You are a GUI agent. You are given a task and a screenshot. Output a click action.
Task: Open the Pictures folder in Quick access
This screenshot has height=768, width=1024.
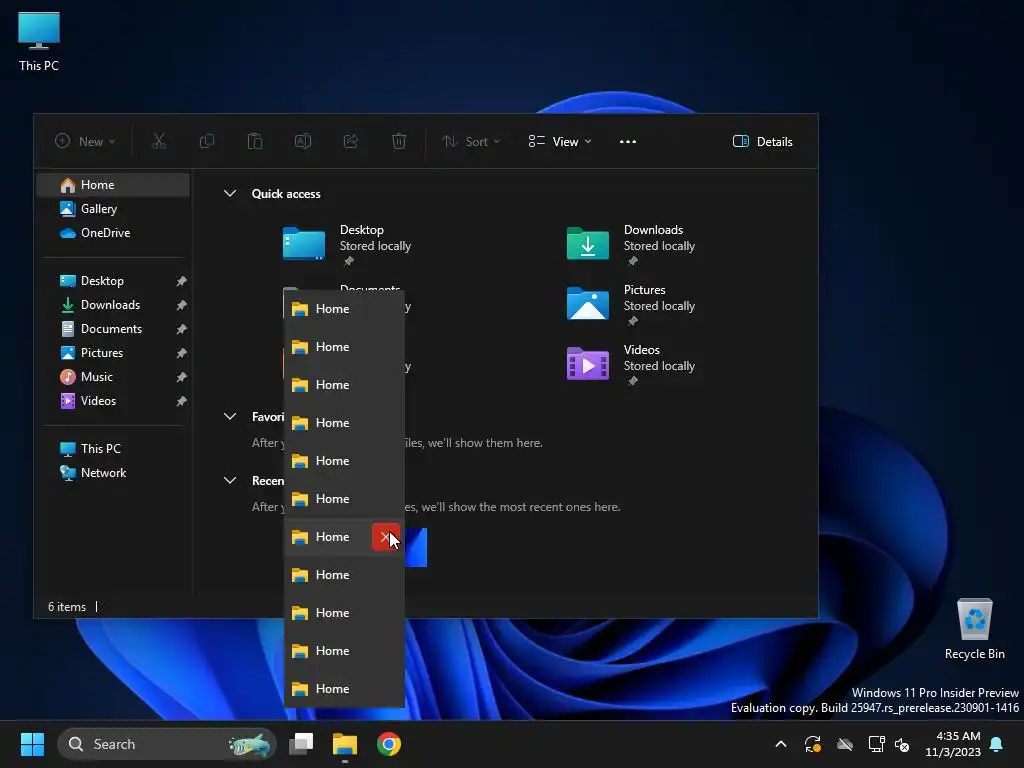click(x=632, y=304)
